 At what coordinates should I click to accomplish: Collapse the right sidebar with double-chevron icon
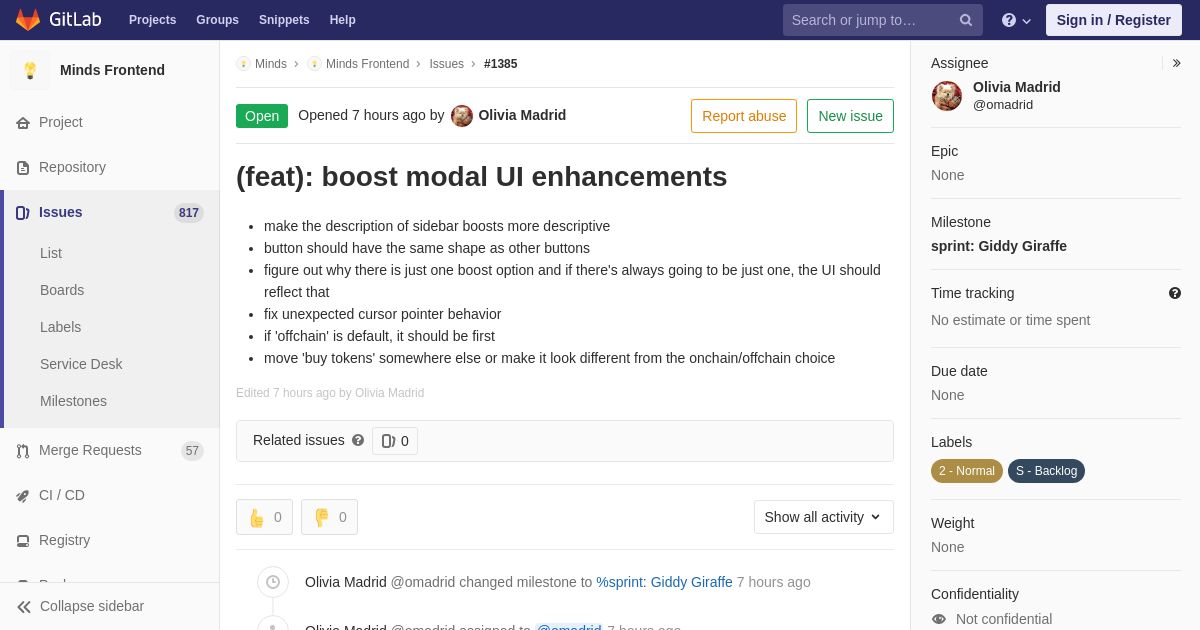point(1176,63)
